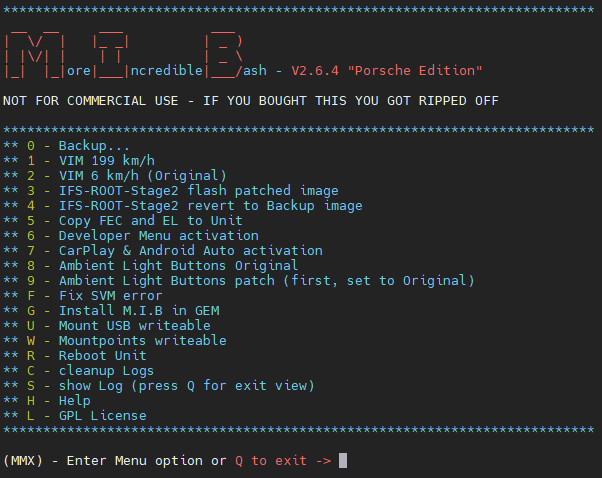Click the cursor at the menu prompt
The height and width of the screenshot is (478, 602).
coord(343,461)
